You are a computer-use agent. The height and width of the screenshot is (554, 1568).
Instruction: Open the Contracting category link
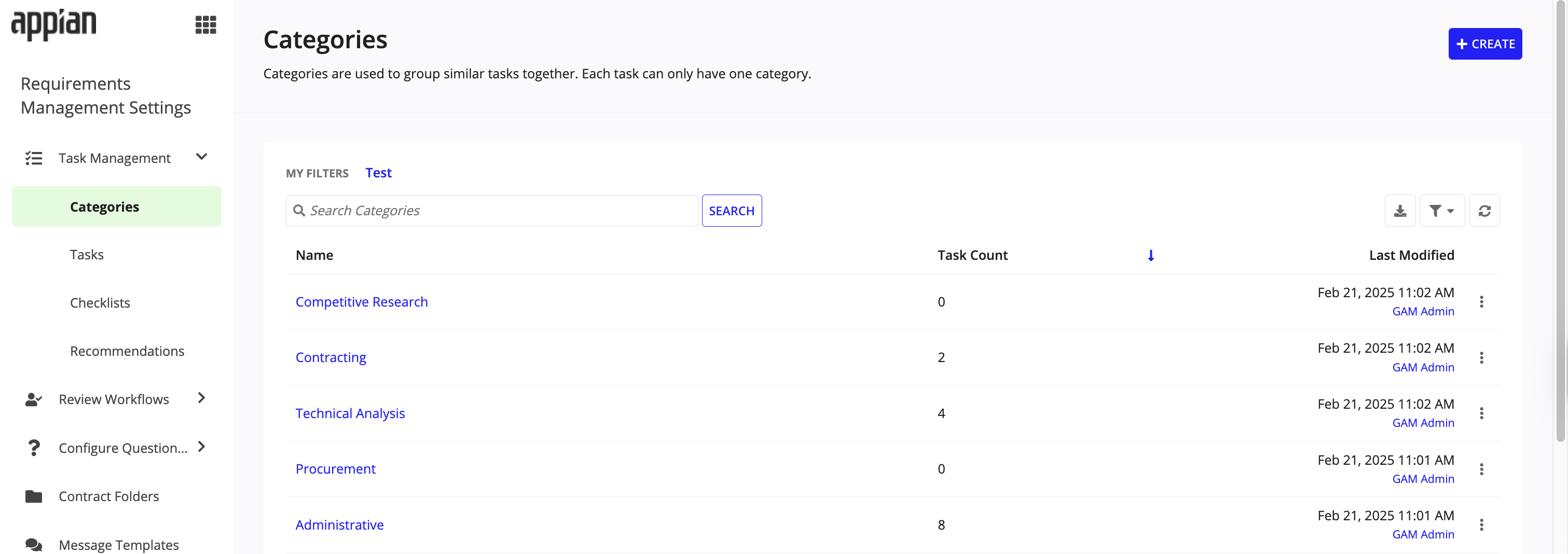tap(331, 358)
